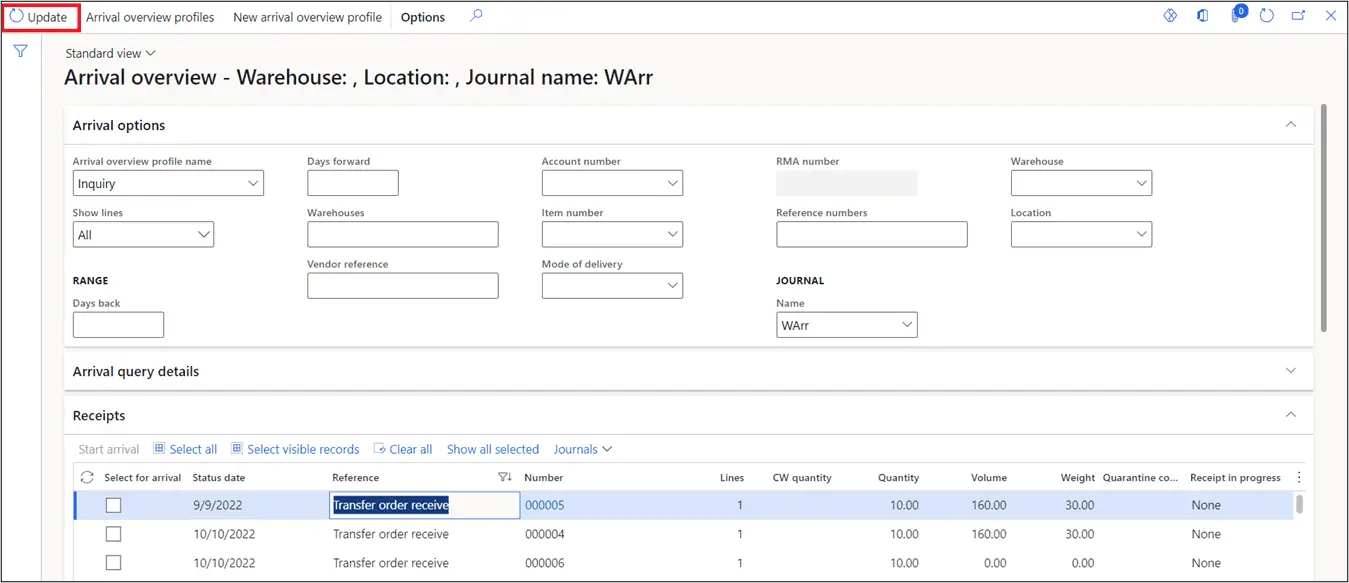
Task: Click the search magnifier in the action bar
Action: coord(476,16)
